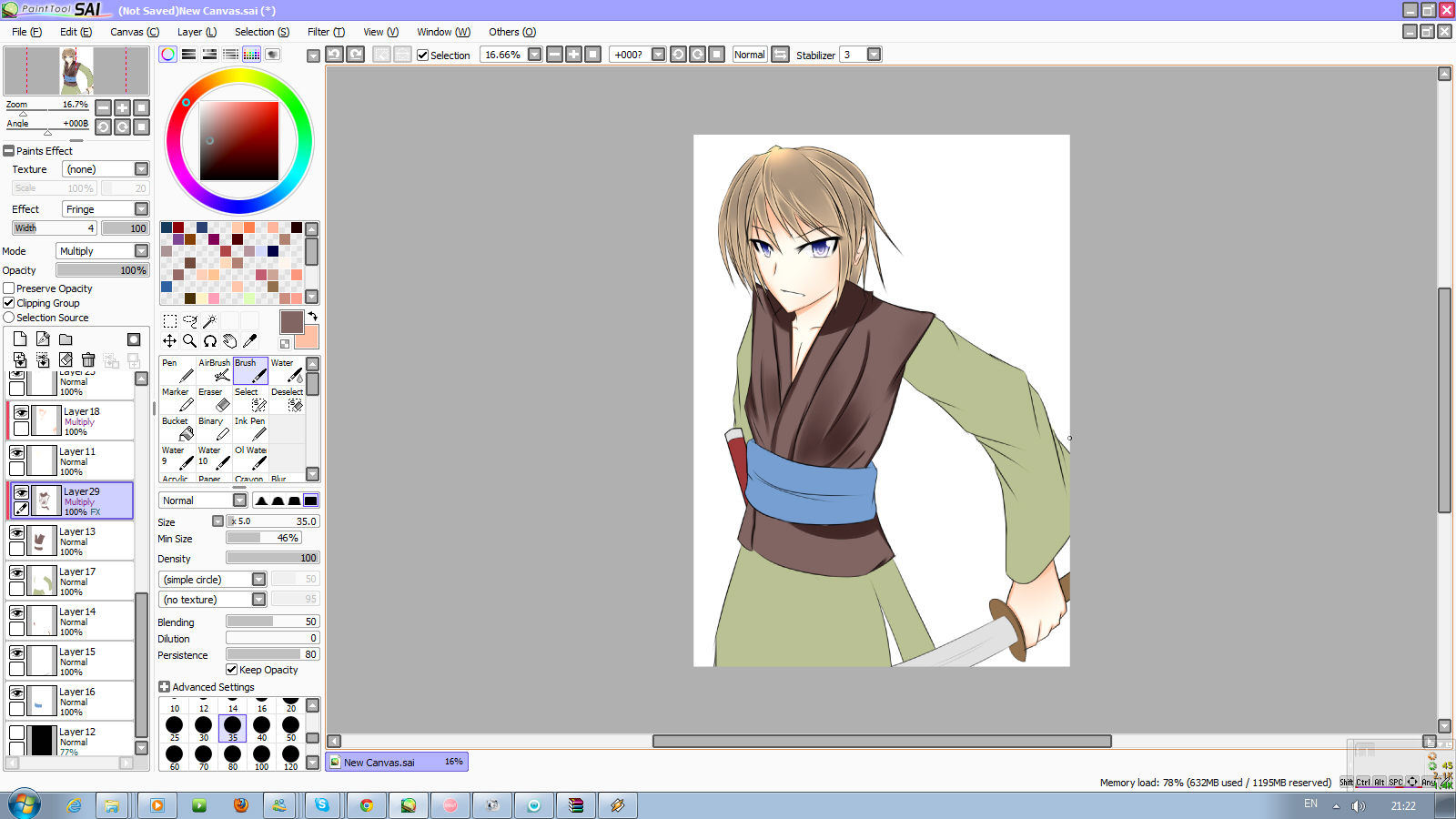Open the Effect dropdown showing Fringe
Image resolution: width=1456 pixels, height=819 pixels.
pos(106,209)
